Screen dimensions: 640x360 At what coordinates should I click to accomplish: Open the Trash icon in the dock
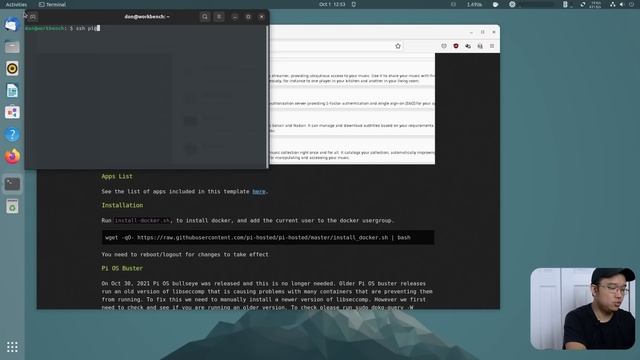12,207
